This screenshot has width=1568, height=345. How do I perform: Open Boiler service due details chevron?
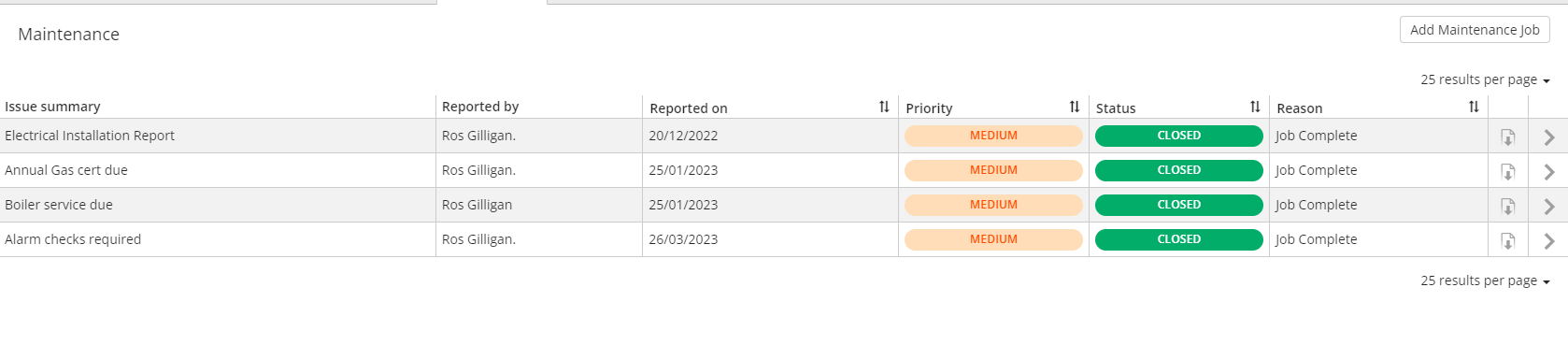pos(1548,207)
